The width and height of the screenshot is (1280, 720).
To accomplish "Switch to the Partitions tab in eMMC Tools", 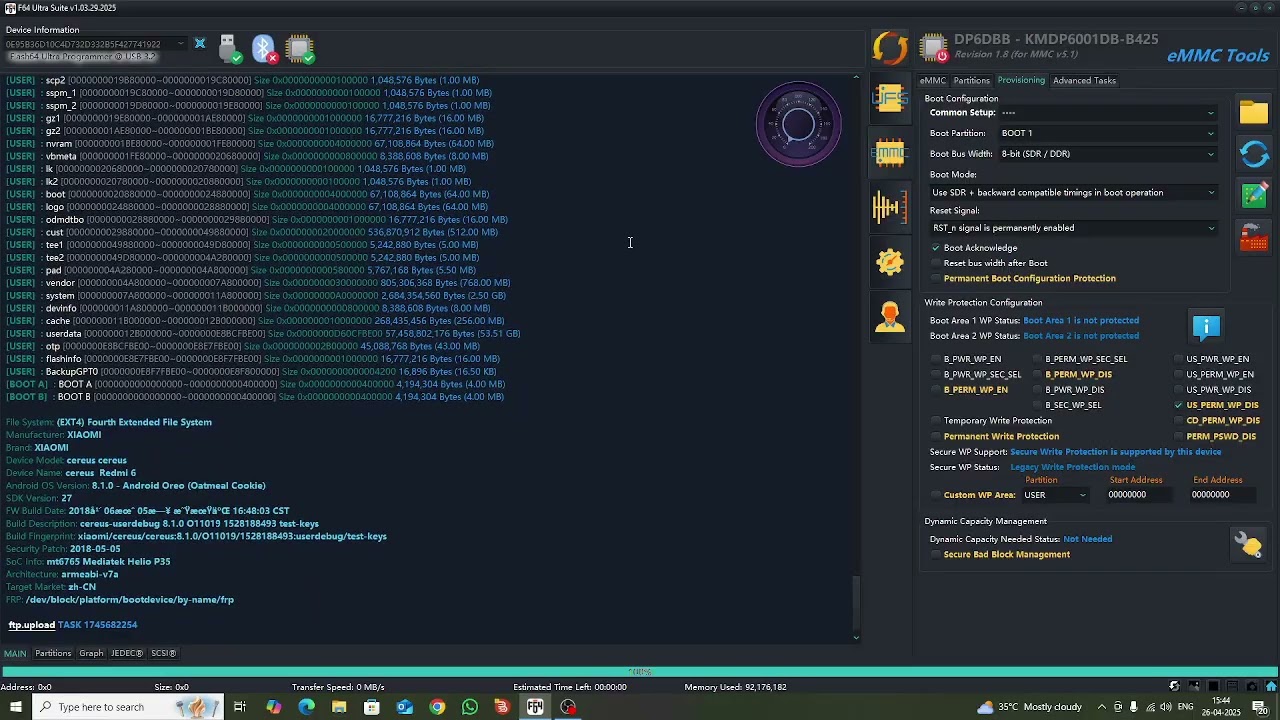I will tap(971, 80).
